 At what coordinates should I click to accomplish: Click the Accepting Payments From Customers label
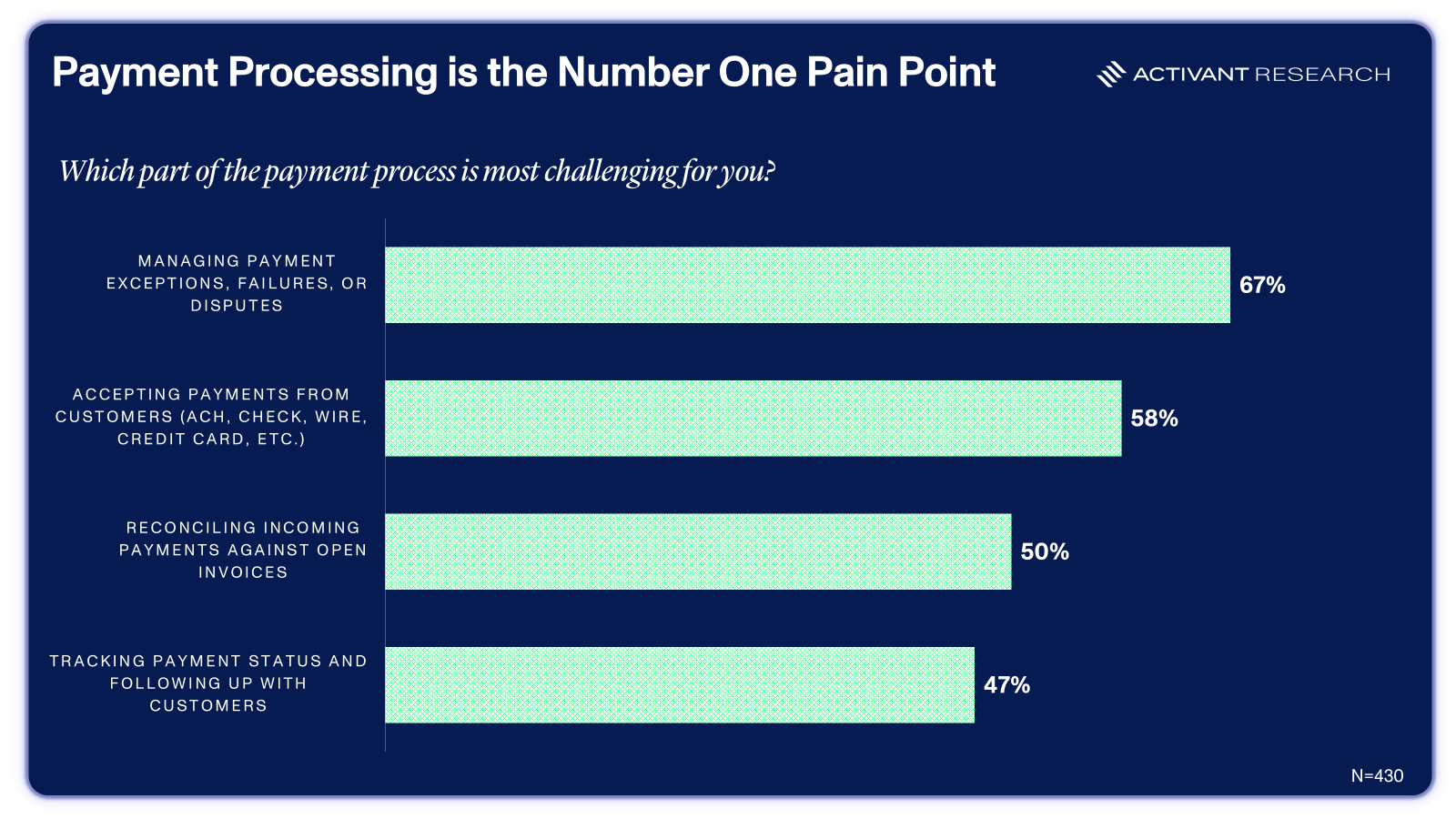(x=211, y=417)
